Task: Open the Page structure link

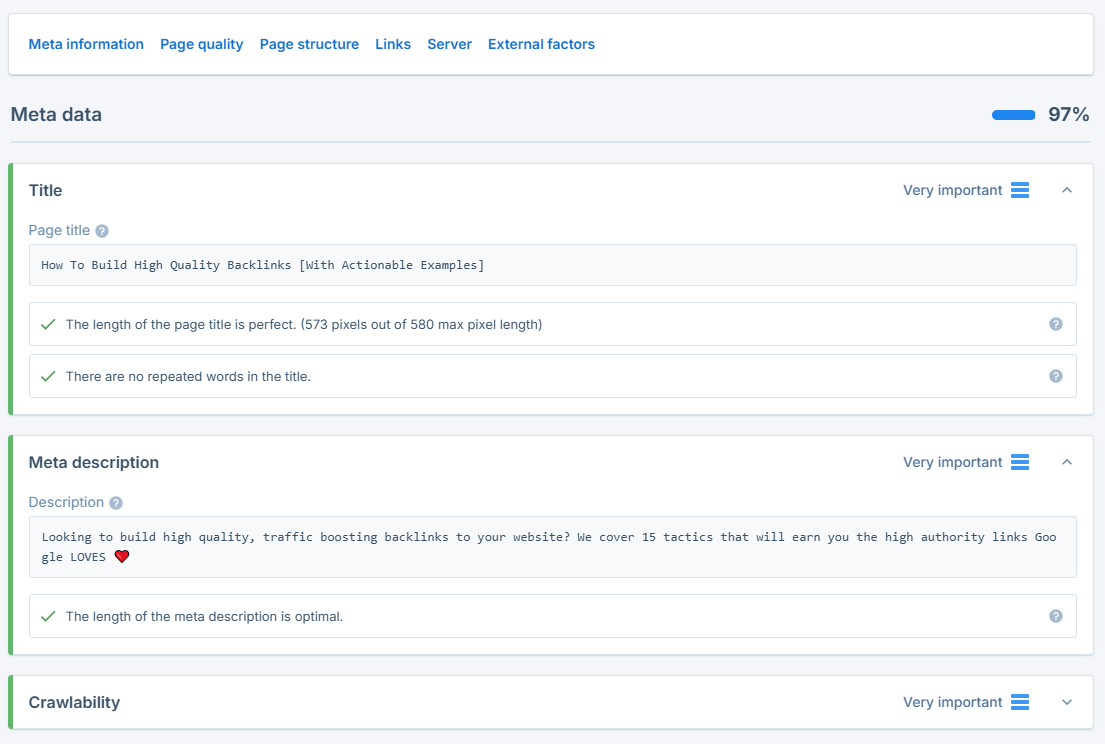Action: (x=309, y=44)
